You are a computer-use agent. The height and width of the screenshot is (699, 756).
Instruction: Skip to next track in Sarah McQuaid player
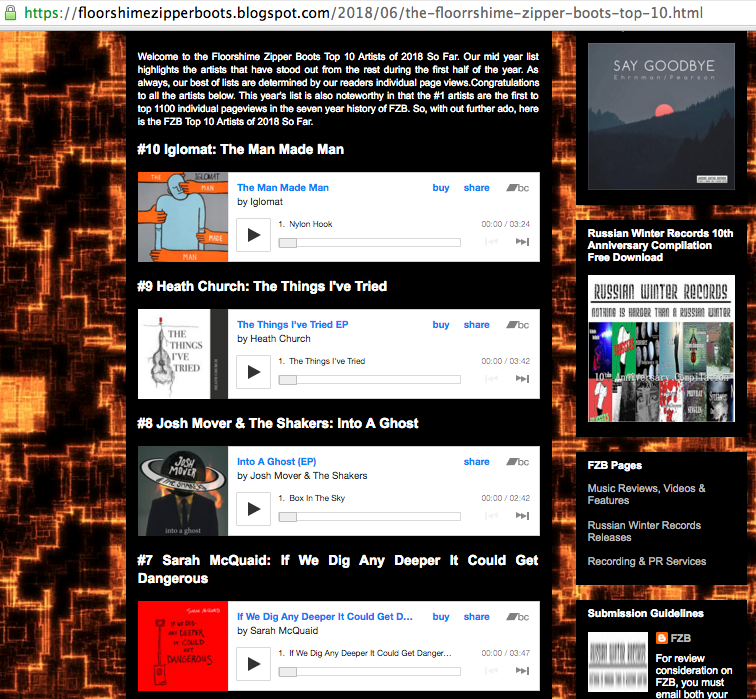(x=522, y=671)
